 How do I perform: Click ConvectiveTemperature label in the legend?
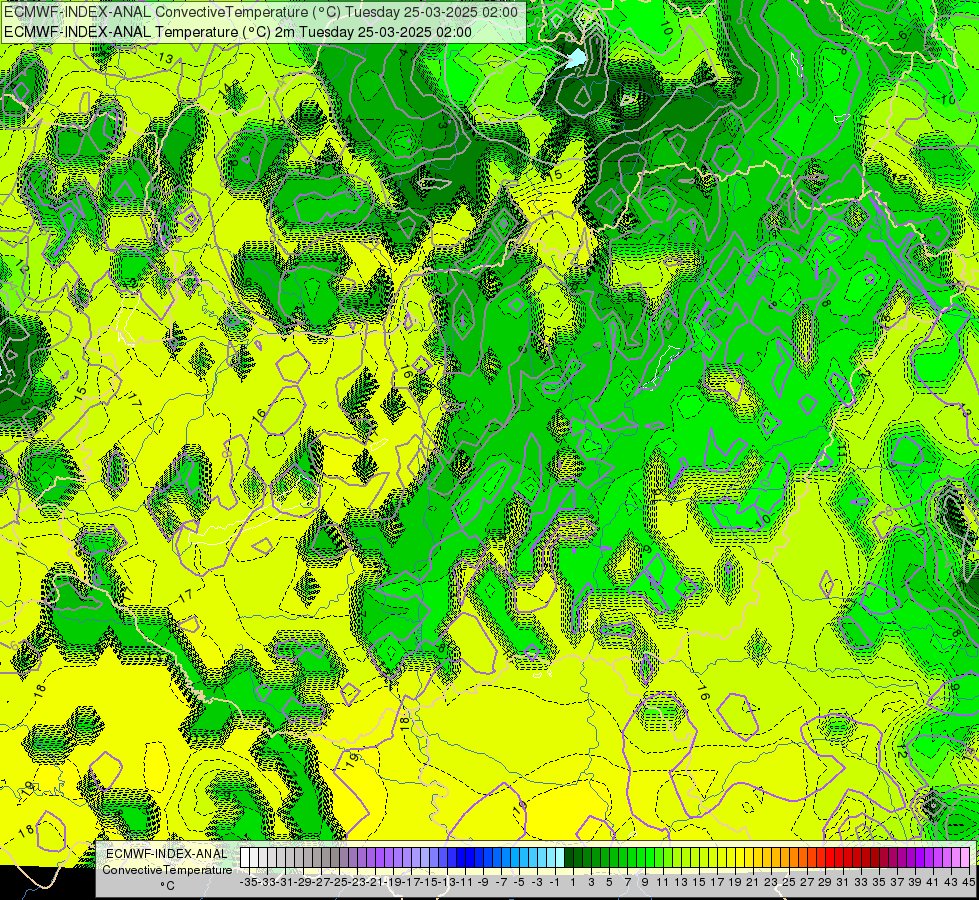167,869
